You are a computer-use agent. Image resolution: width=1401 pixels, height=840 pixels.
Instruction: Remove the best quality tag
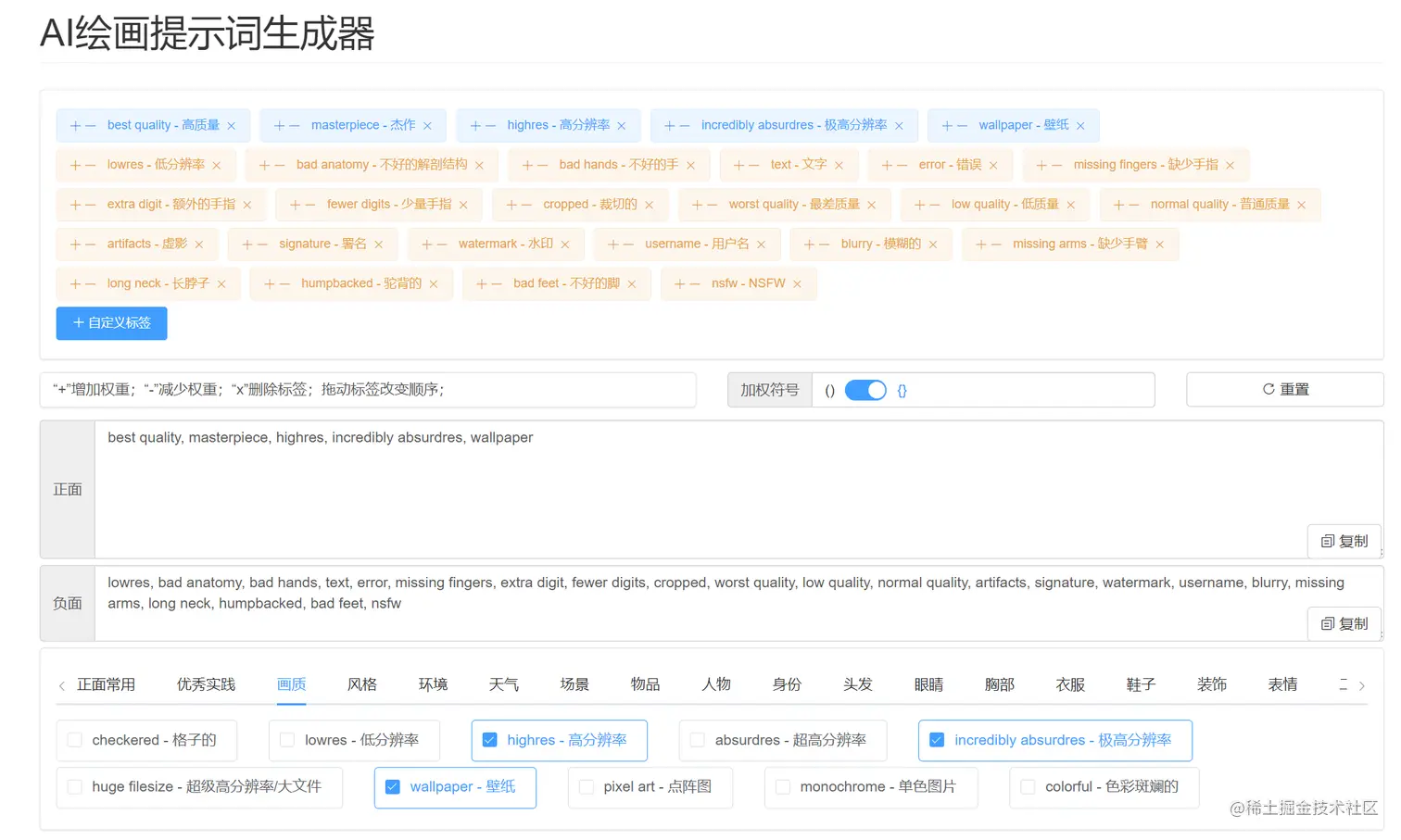coord(232,126)
